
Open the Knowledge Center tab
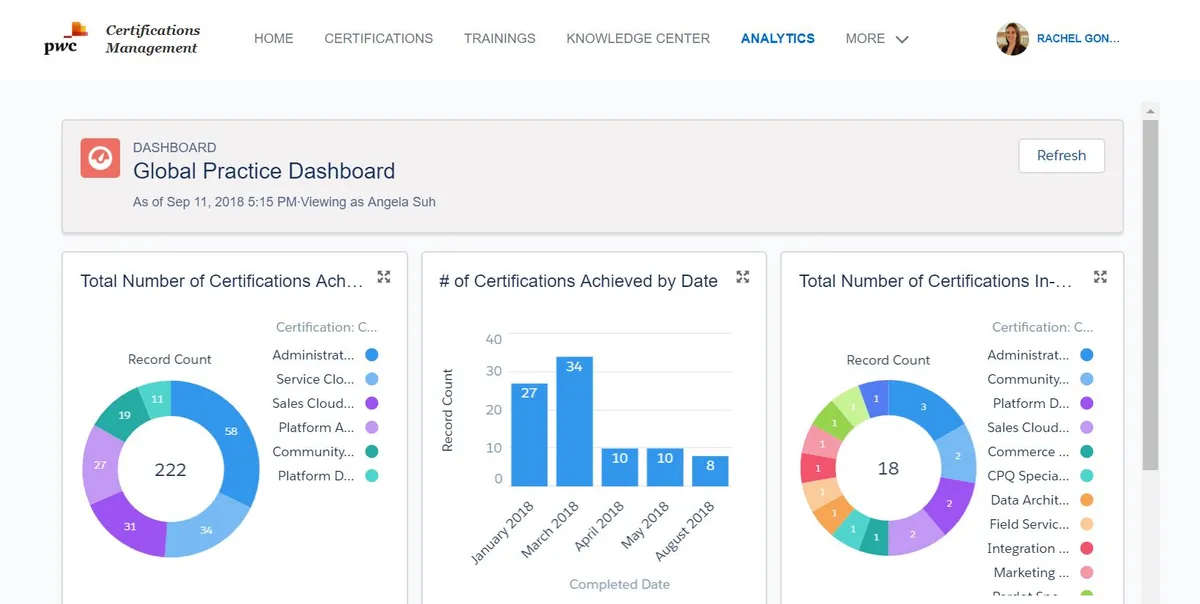(638, 38)
